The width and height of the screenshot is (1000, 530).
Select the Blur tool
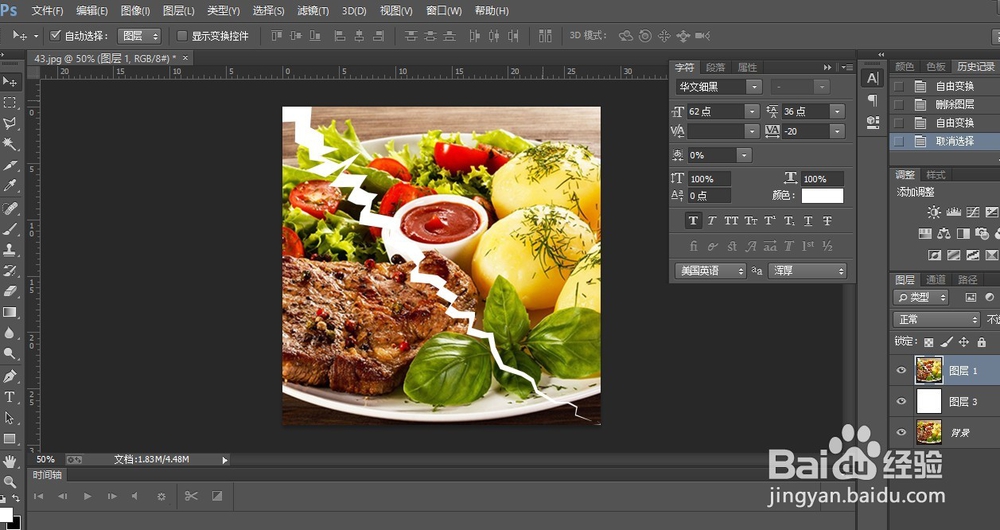[10, 333]
